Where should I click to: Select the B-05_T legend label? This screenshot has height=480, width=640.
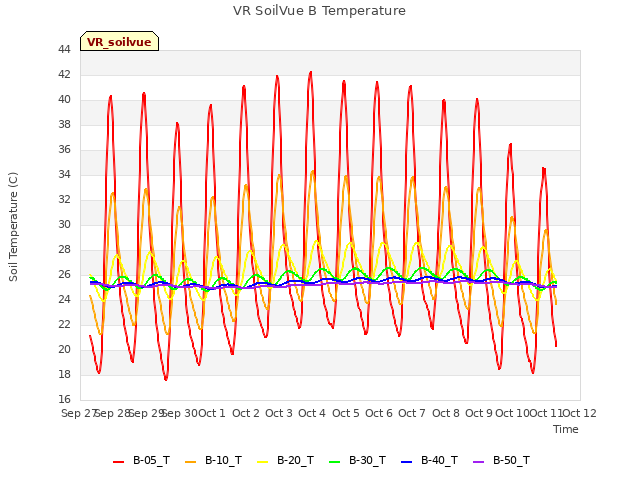pos(151,460)
